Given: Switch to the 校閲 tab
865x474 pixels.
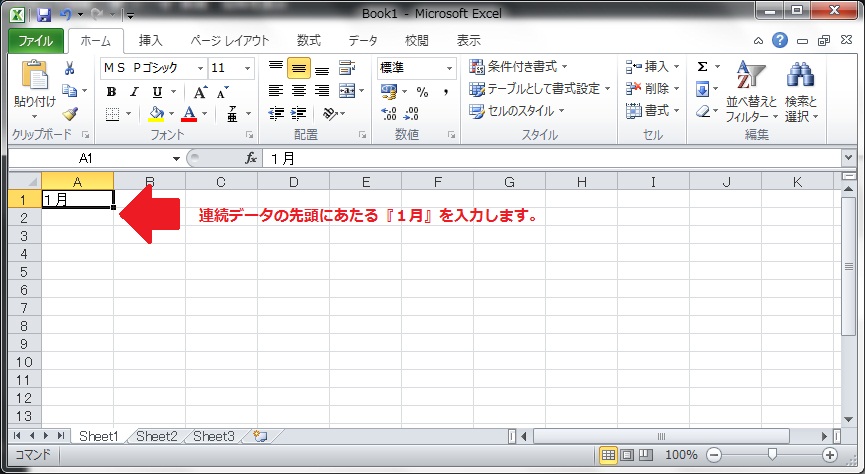Looking at the screenshot, I should pyautogui.click(x=417, y=41).
